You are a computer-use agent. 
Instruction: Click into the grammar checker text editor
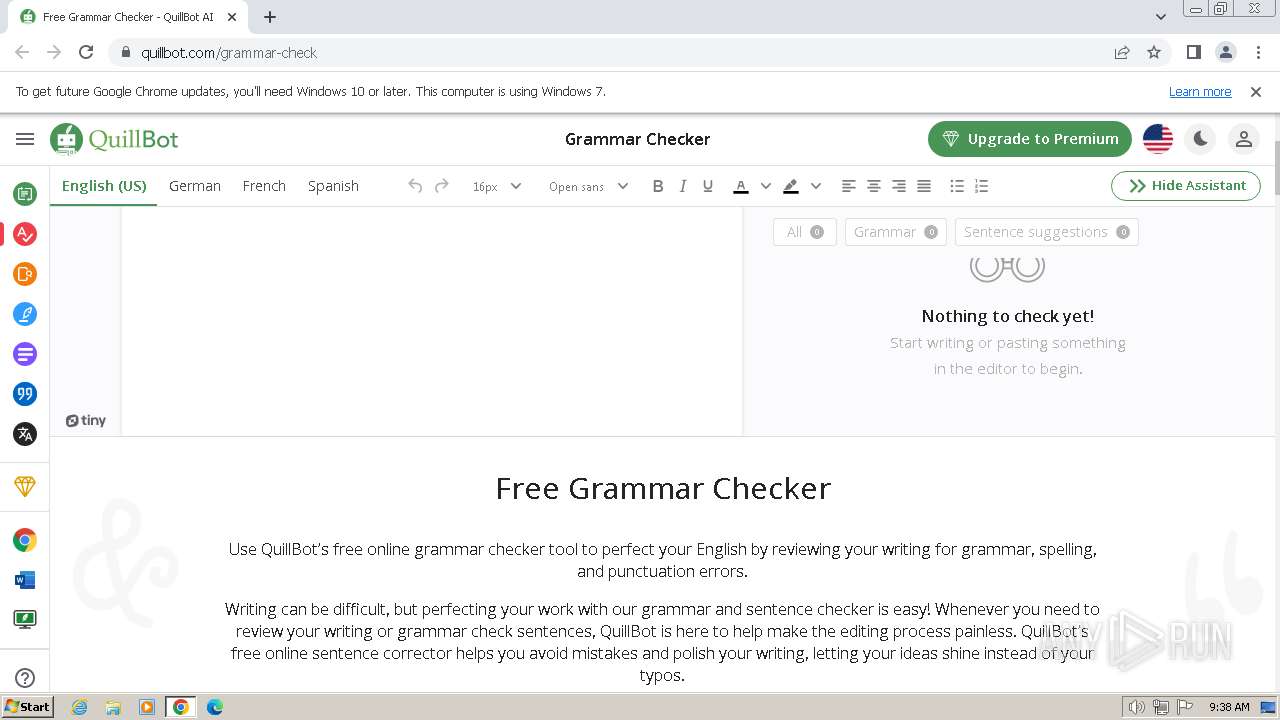pyautogui.click(x=432, y=320)
